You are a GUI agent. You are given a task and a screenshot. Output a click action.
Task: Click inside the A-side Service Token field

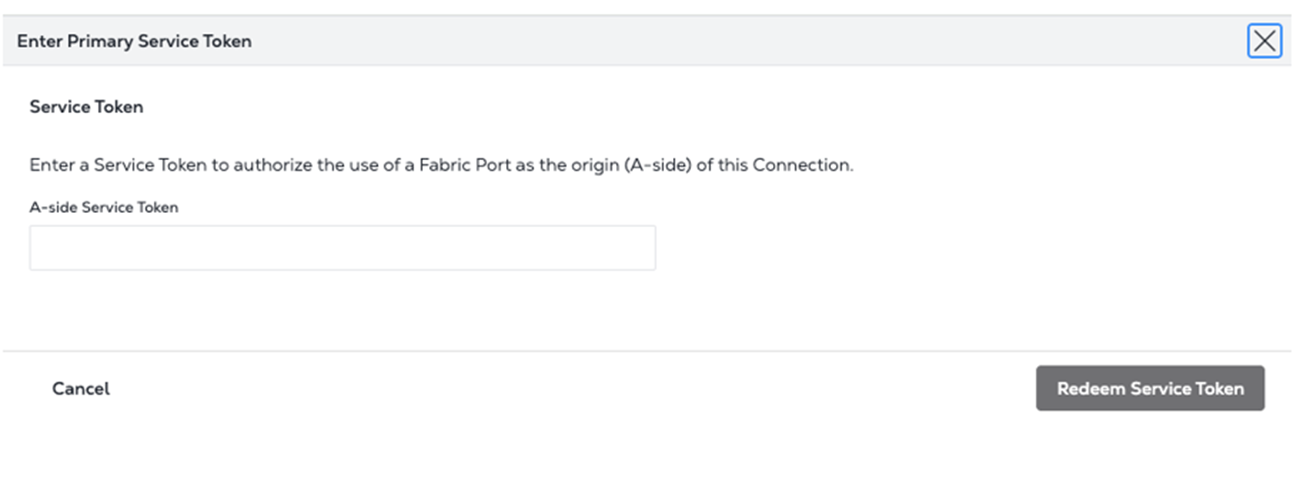[x=342, y=248]
